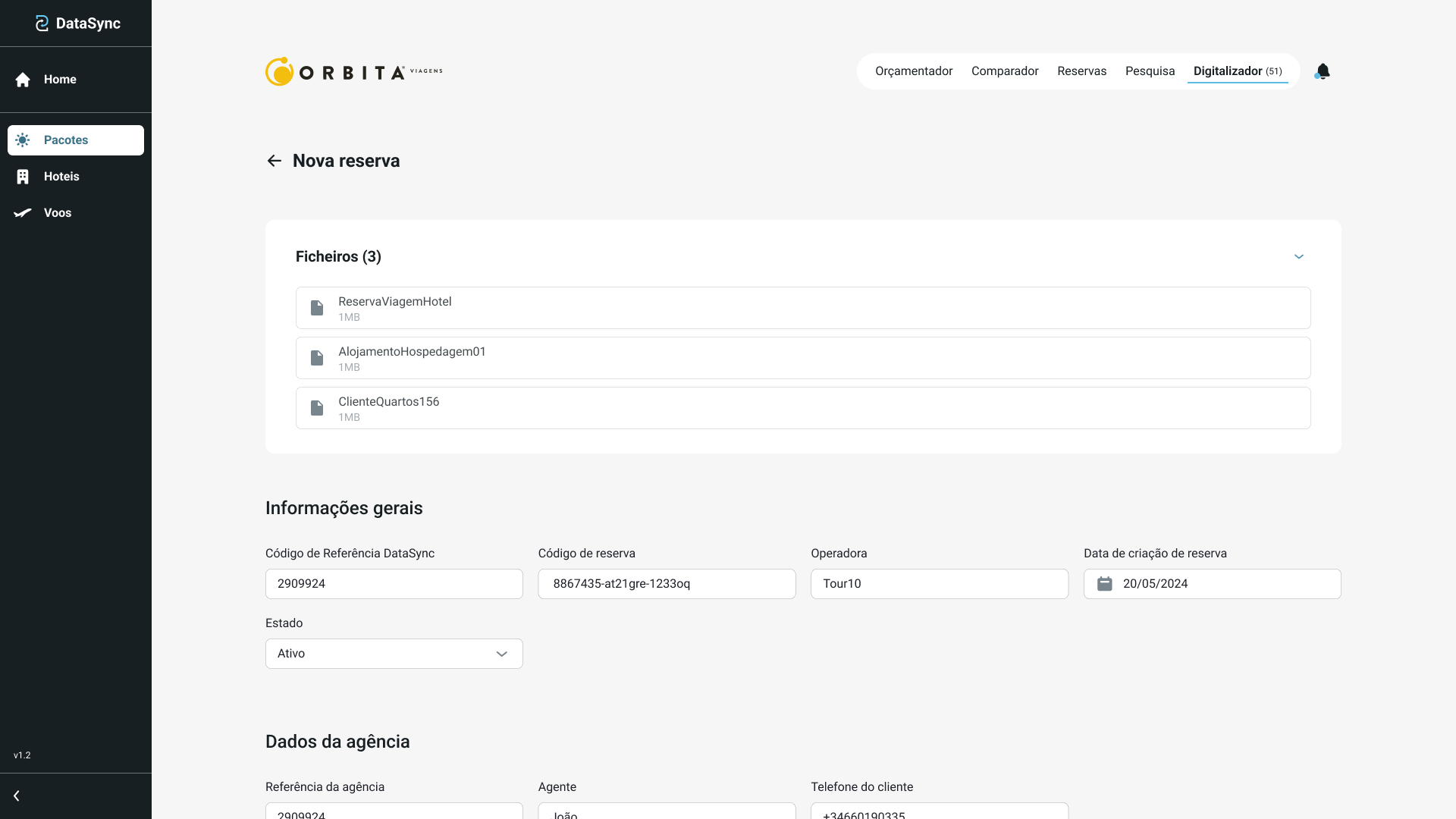Click the Hoteis building icon
Viewport: 1456px width, 819px height.
pos(23,177)
